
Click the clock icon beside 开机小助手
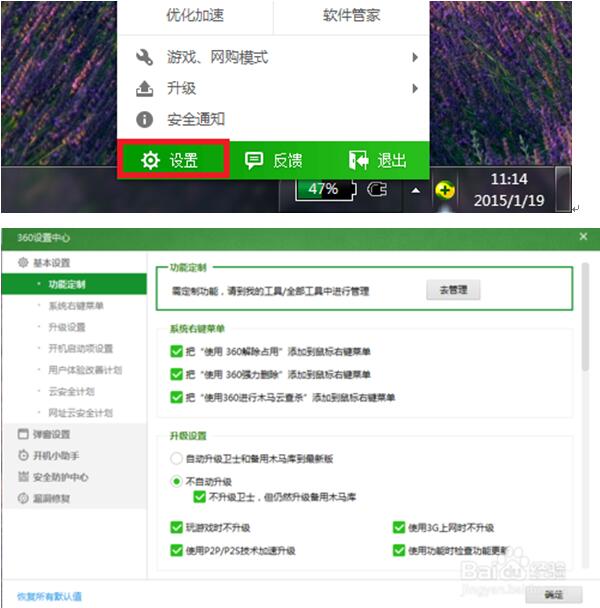(x=23, y=455)
